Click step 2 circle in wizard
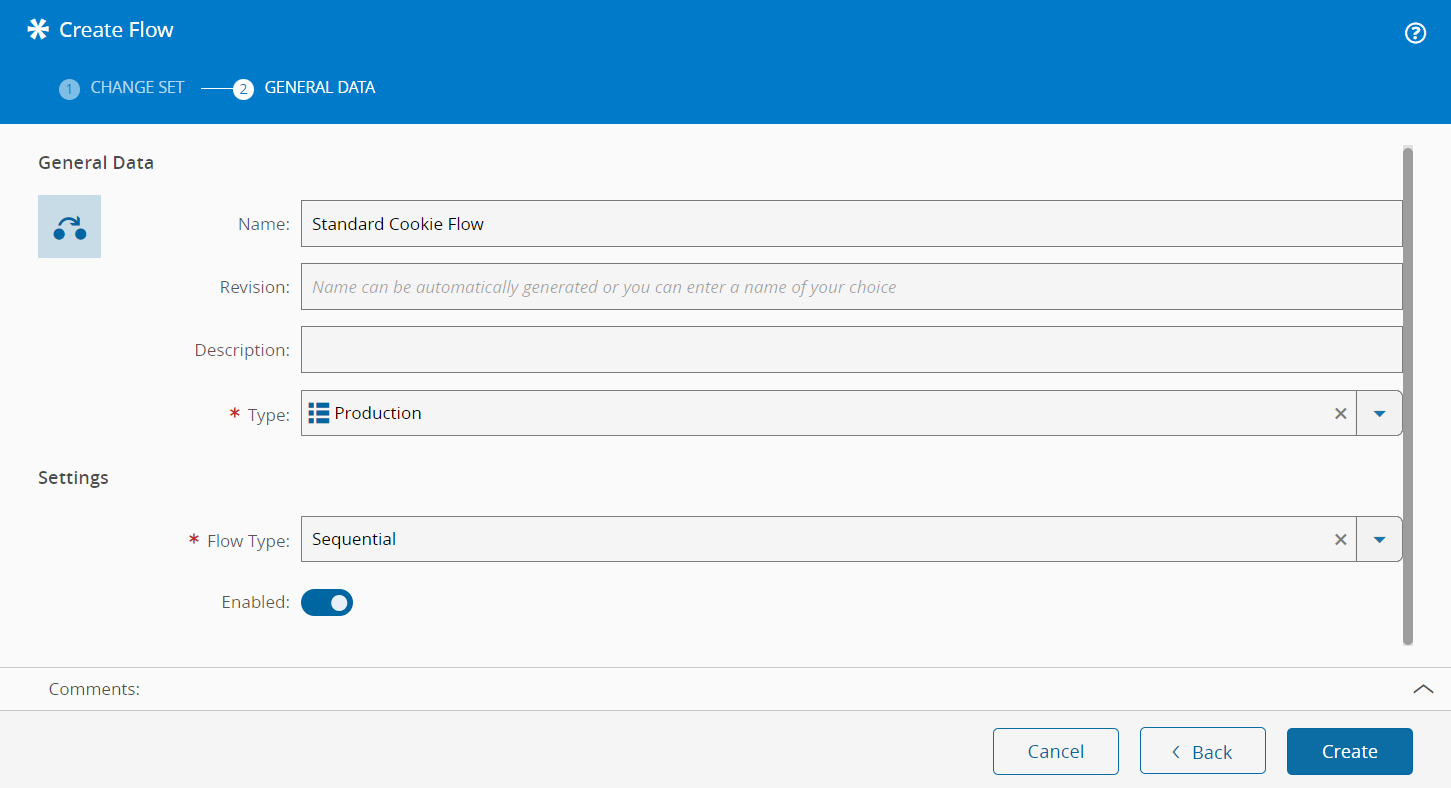The image size is (1451, 788). [243, 89]
